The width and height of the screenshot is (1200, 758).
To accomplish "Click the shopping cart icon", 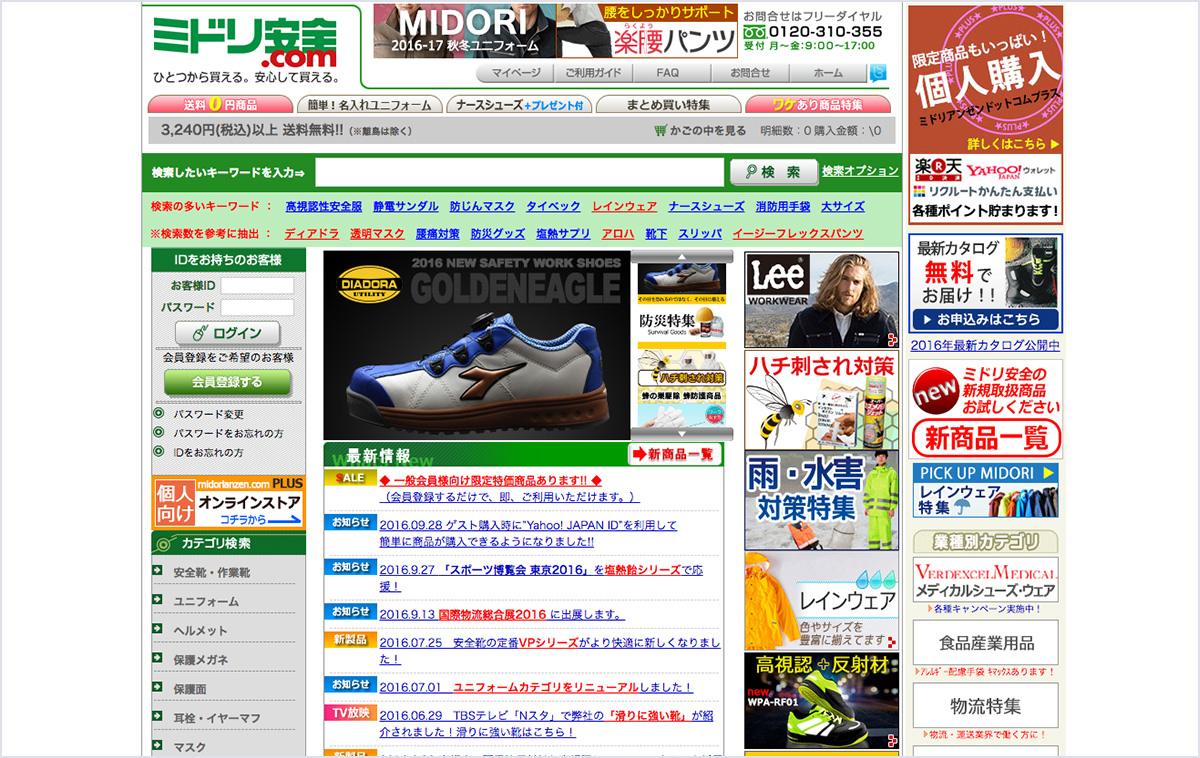I will point(660,131).
